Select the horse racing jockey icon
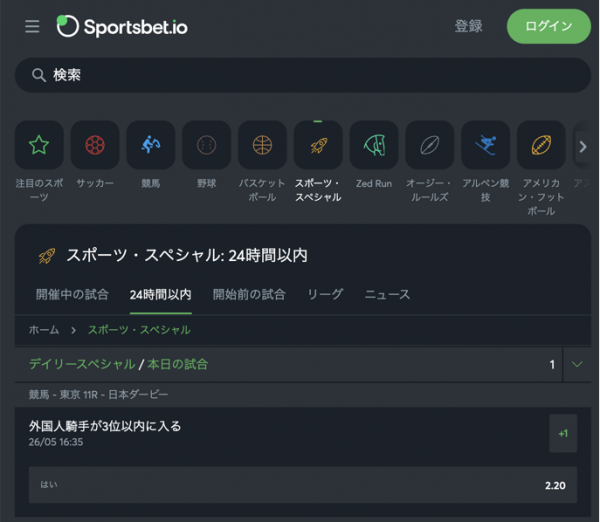Screen dimensions: 600x522 tap(151, 145)
